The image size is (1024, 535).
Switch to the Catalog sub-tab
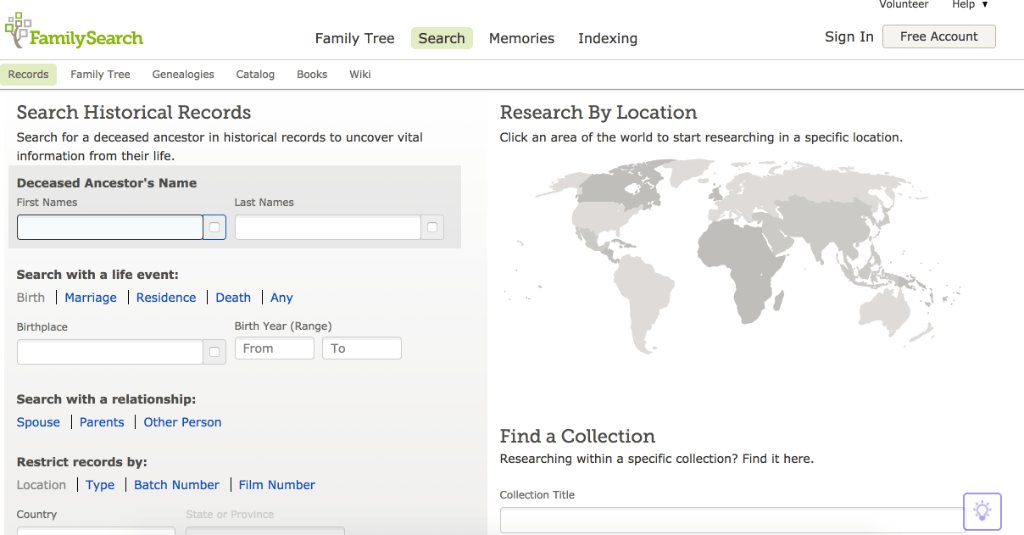[x=255, y=74]
